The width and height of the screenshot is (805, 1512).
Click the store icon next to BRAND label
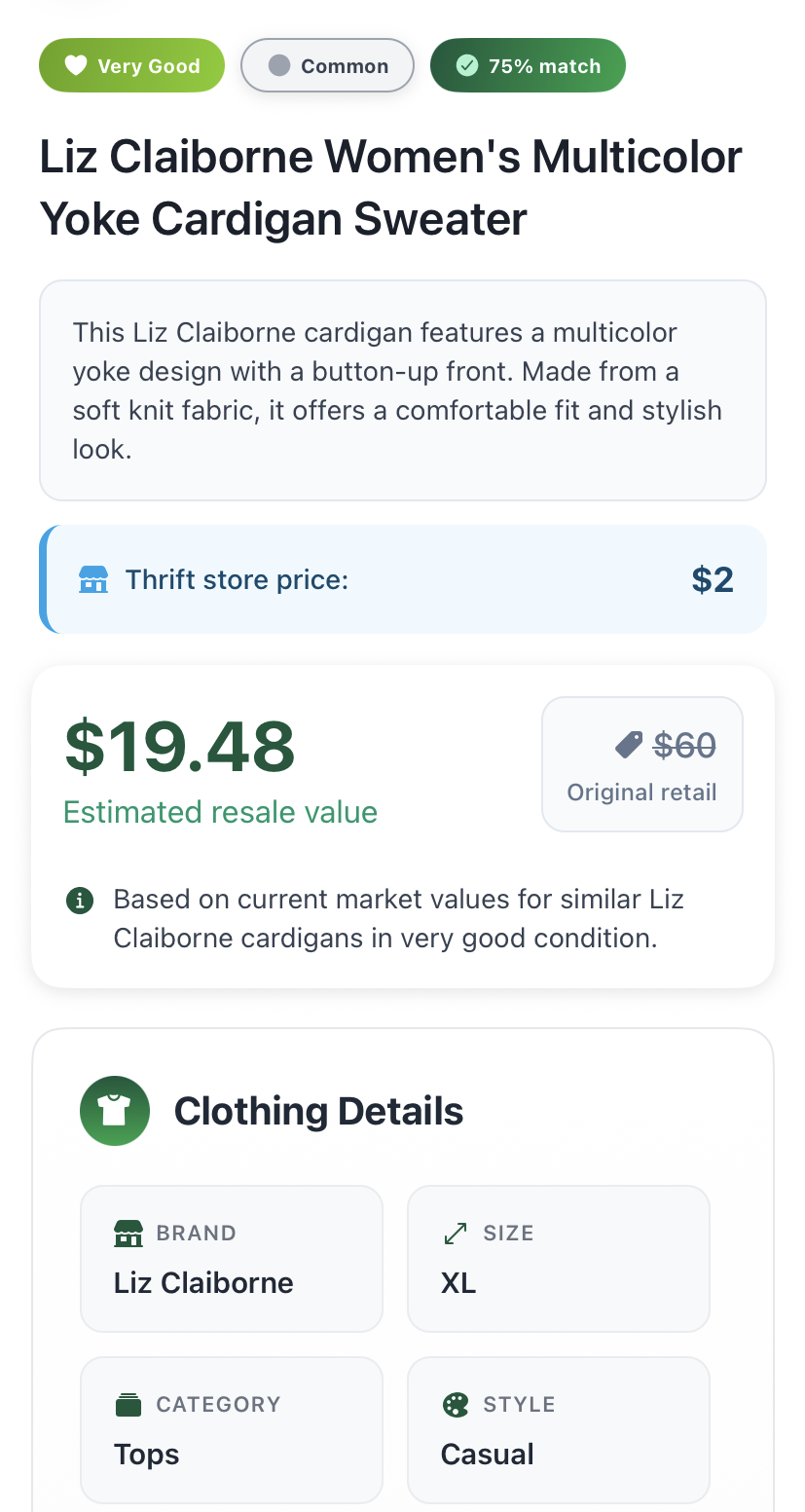[128, 1234]
